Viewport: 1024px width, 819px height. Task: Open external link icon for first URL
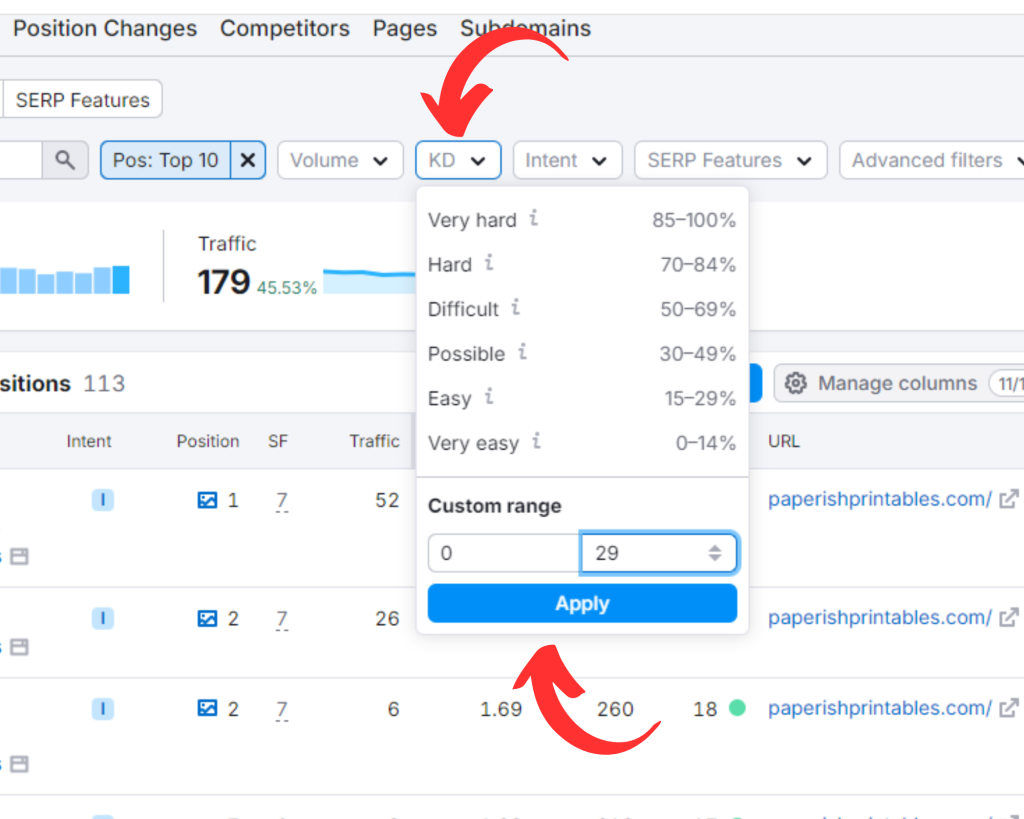1010,499
